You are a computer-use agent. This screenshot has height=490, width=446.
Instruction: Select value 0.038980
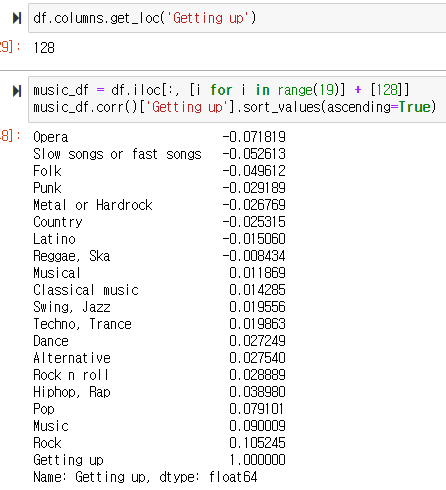(x=257, y=392)
